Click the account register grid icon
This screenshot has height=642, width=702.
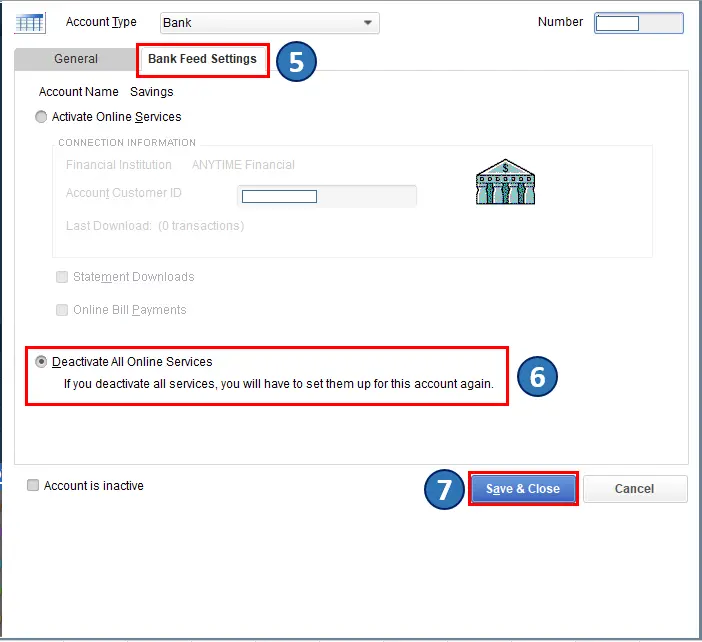30,22
